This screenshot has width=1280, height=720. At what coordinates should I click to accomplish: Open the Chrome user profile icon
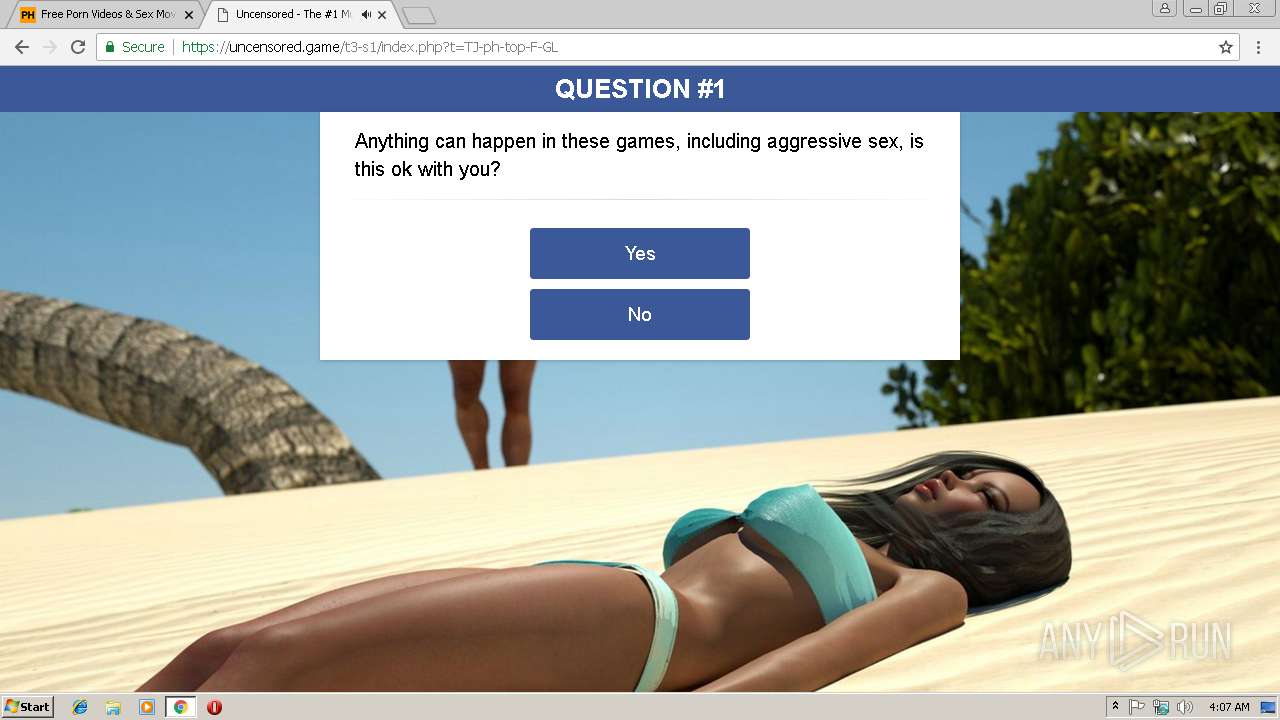coord(1164,8)
